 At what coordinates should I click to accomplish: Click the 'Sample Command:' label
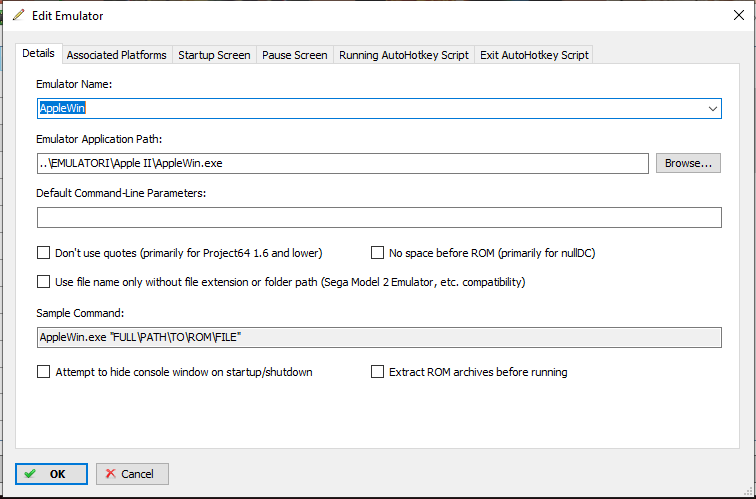tap(80, 313)
